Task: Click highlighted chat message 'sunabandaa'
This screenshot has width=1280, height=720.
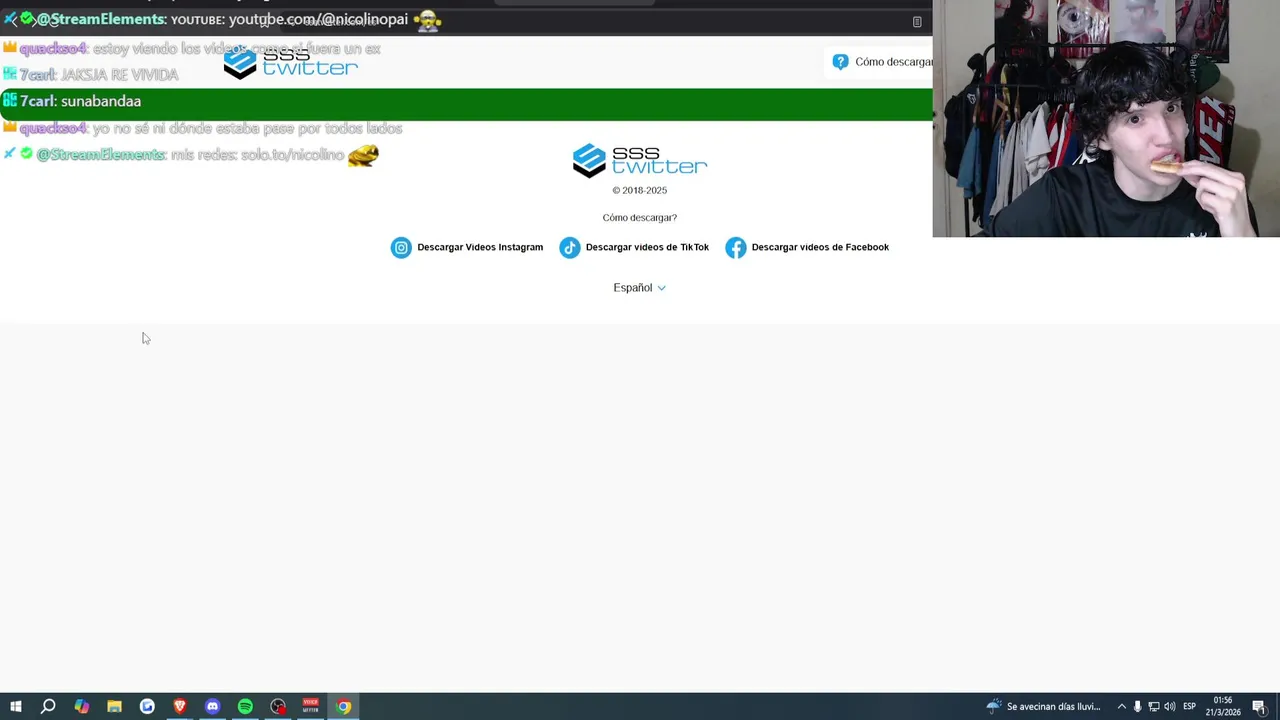Action: coord(101,101)
